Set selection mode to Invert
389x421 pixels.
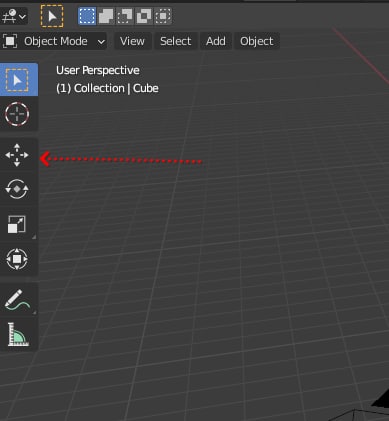click(x=144, y=16)
